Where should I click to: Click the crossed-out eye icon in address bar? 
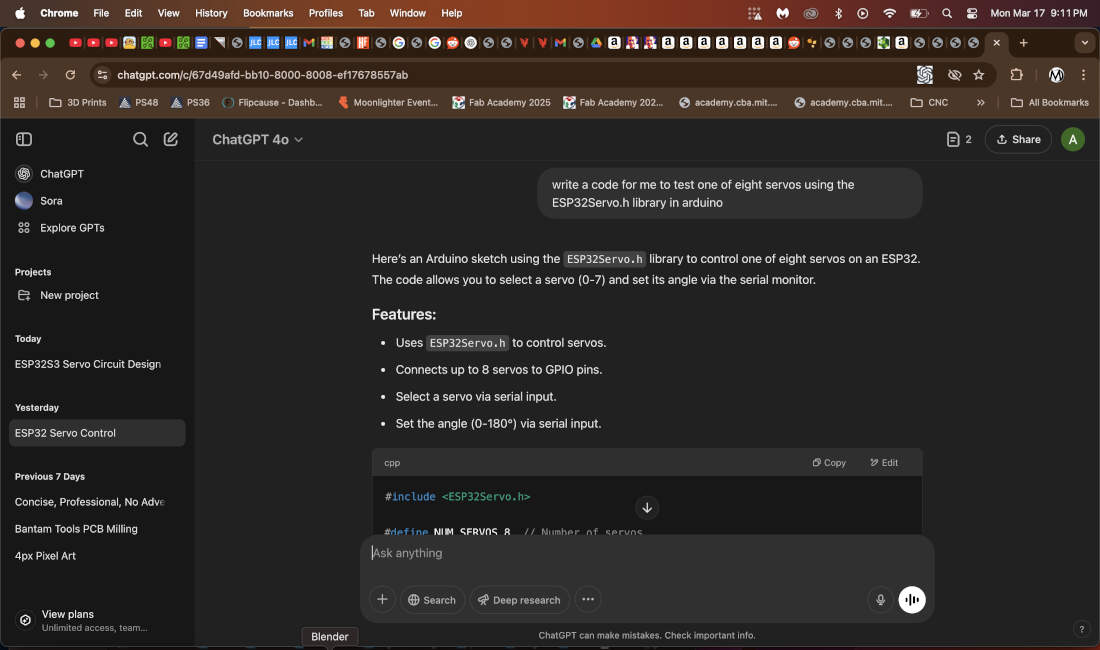coord(954,75)
